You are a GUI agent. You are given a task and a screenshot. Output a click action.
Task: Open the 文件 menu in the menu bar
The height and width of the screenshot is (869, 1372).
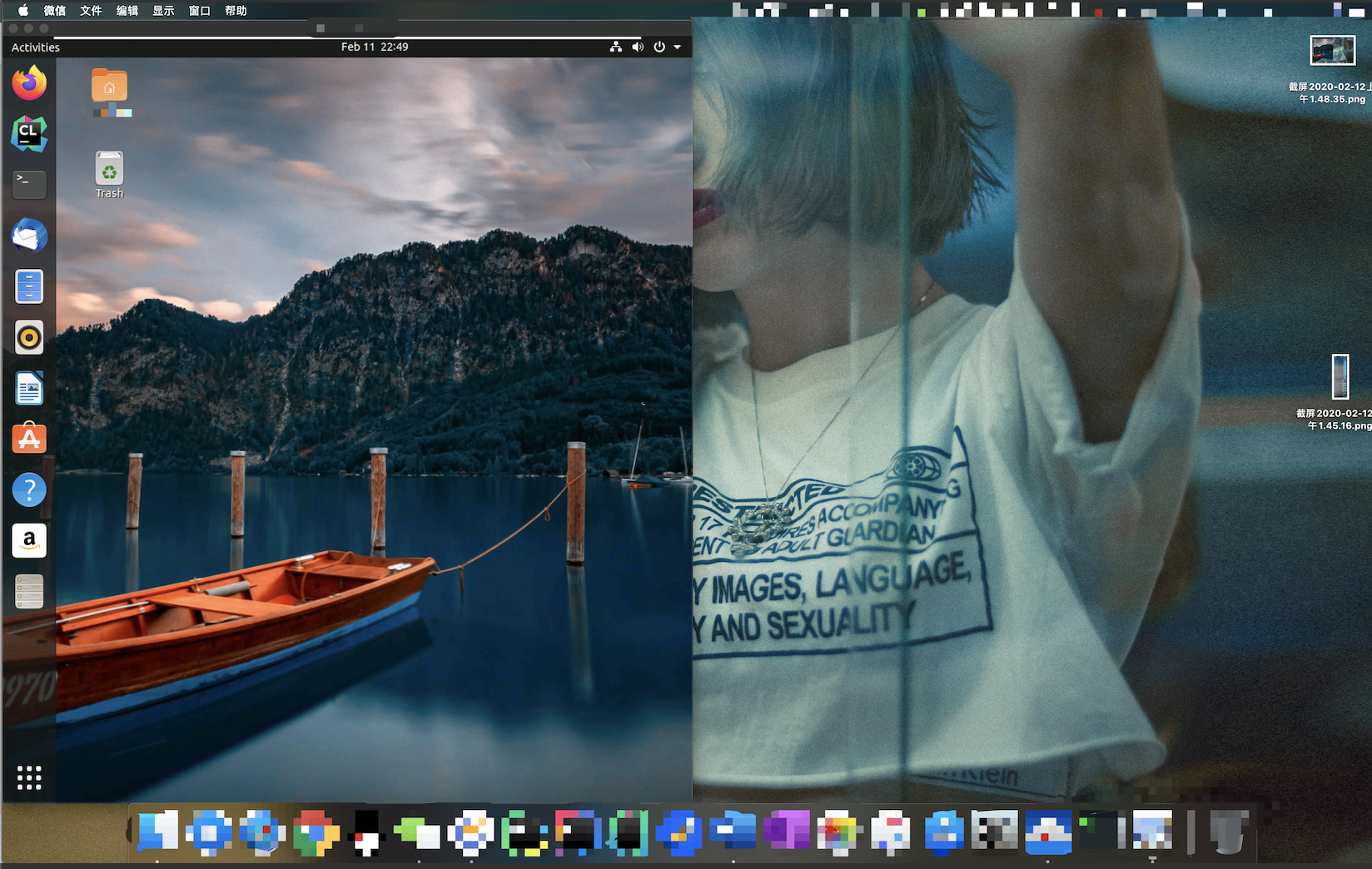pos(91,11)
